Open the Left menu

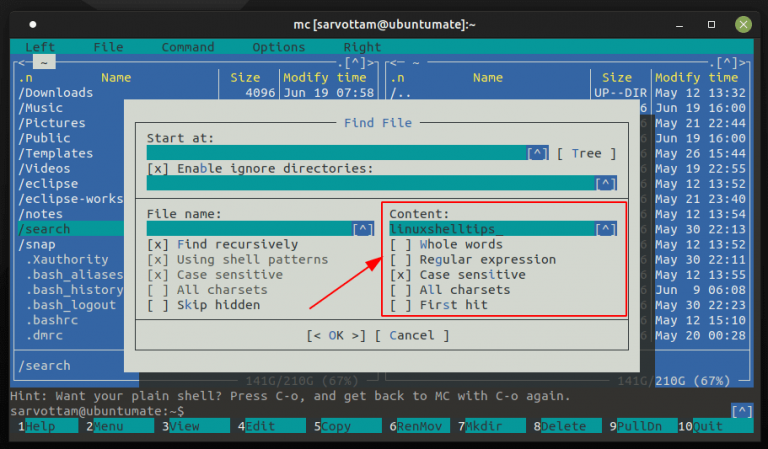(x=40, y=47)
